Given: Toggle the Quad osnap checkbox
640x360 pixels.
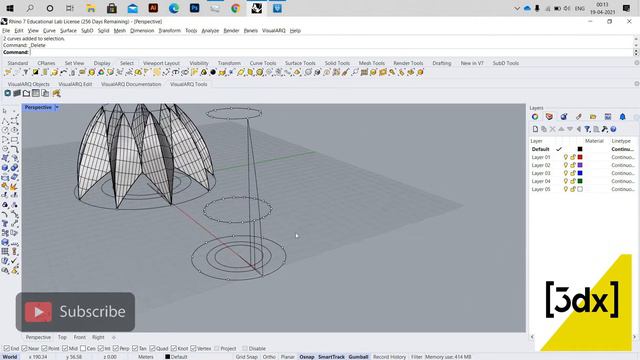Looking at the screenshot, I should click(152, 349).
